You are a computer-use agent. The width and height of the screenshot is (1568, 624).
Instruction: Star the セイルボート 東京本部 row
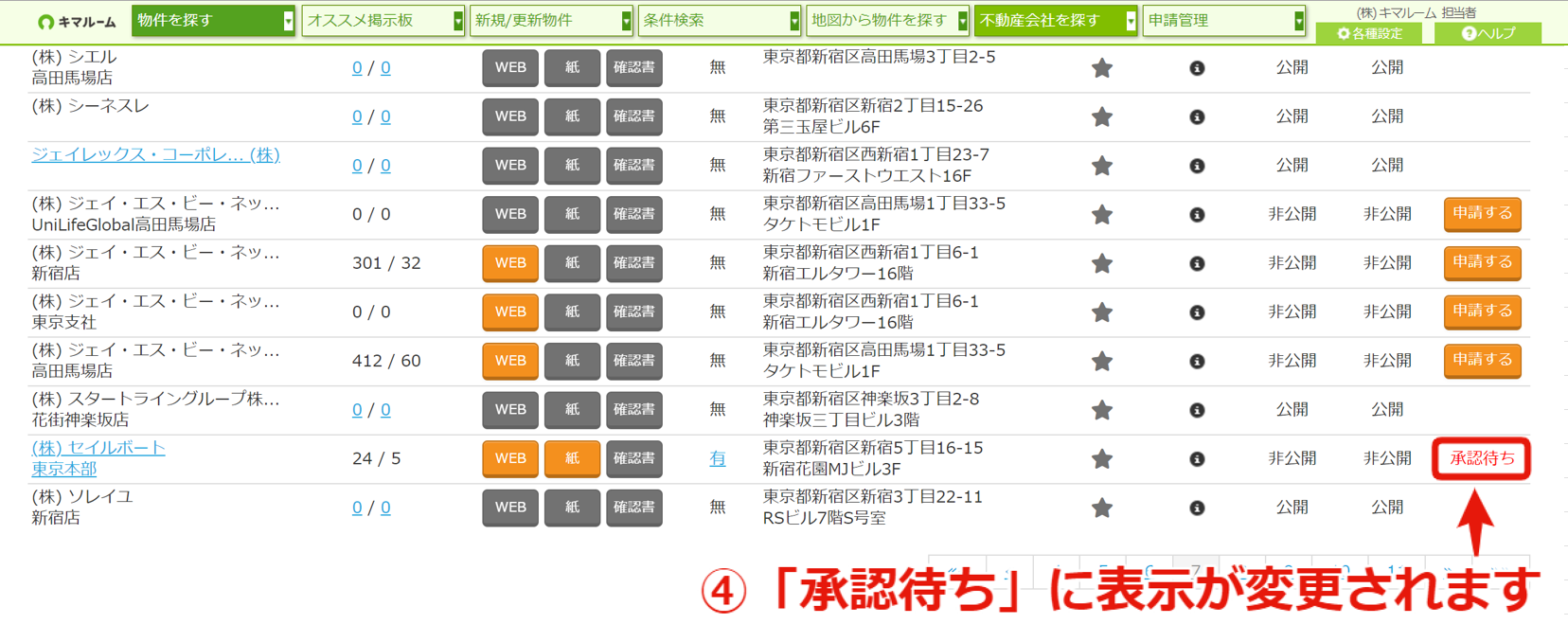tap(1101, 459)
